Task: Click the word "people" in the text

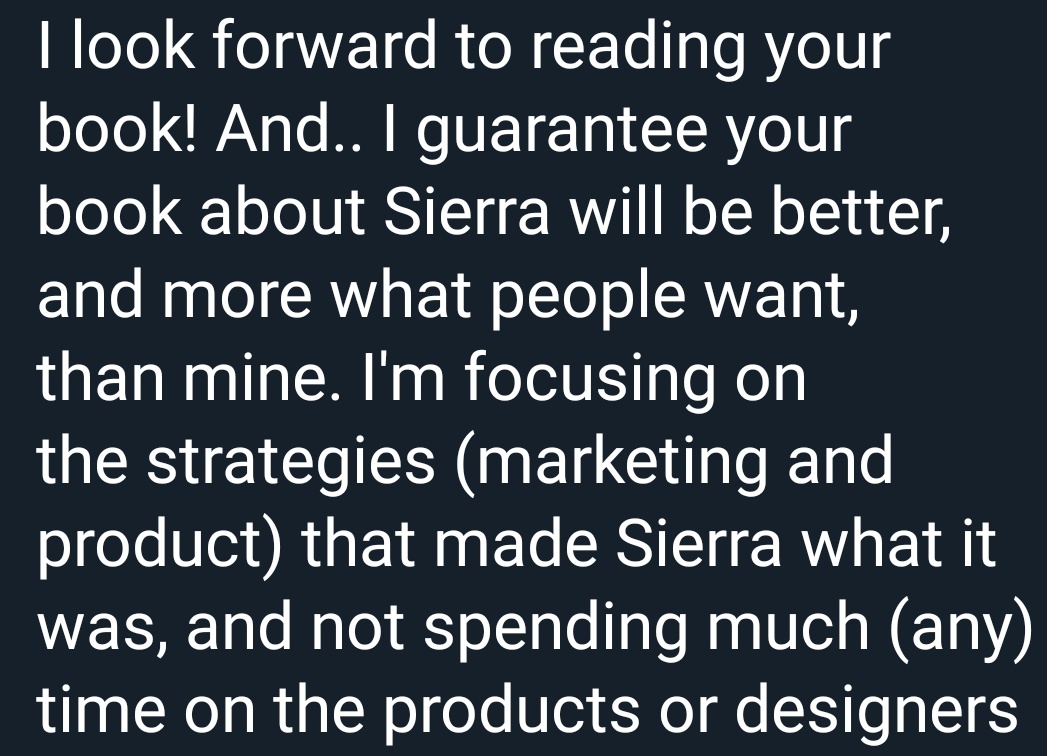Action: [589, 300]
